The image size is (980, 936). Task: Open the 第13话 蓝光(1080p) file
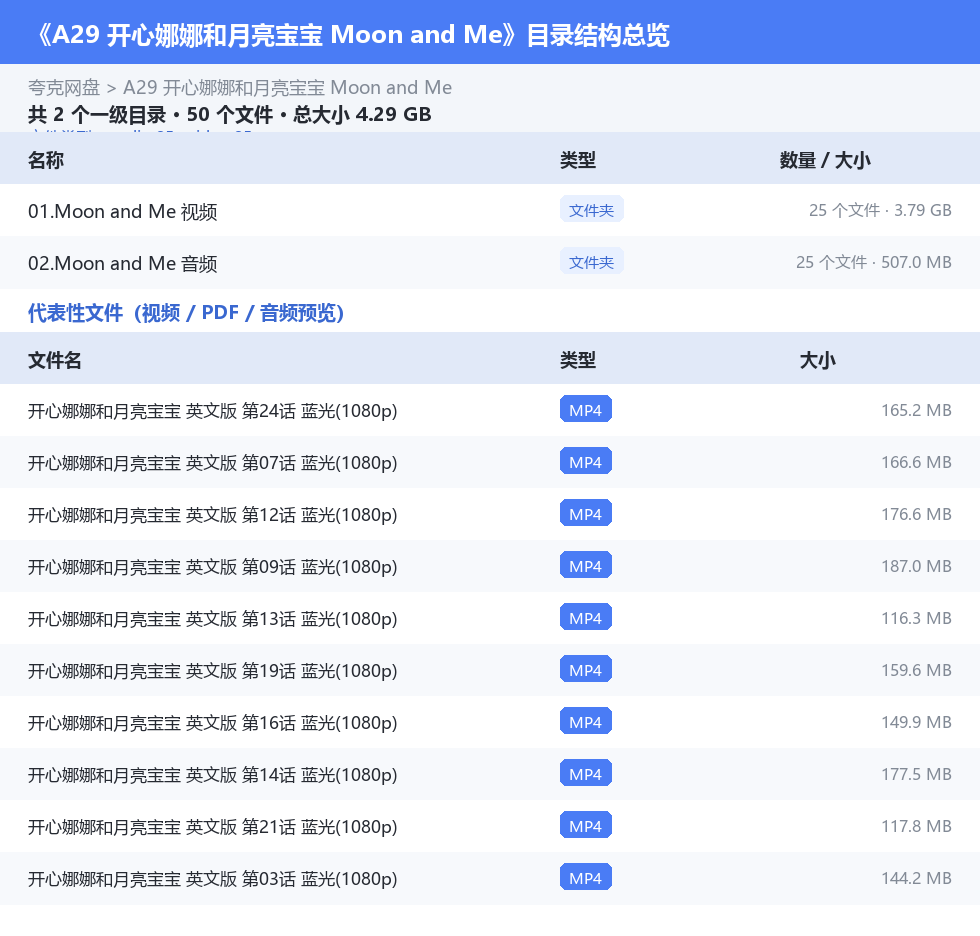[x=212, y=619]
